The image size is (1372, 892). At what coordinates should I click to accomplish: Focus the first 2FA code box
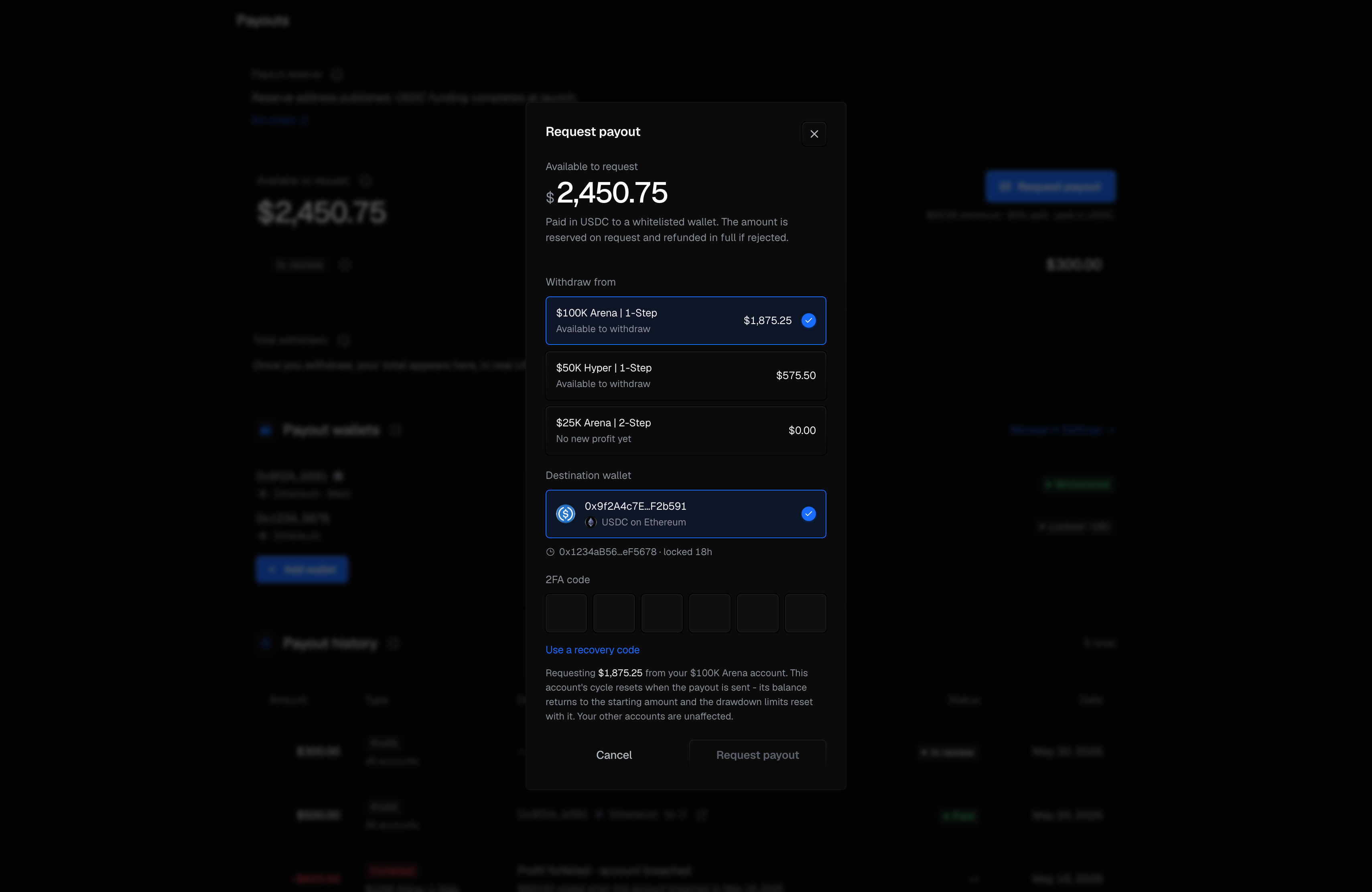tap(566, 613)
